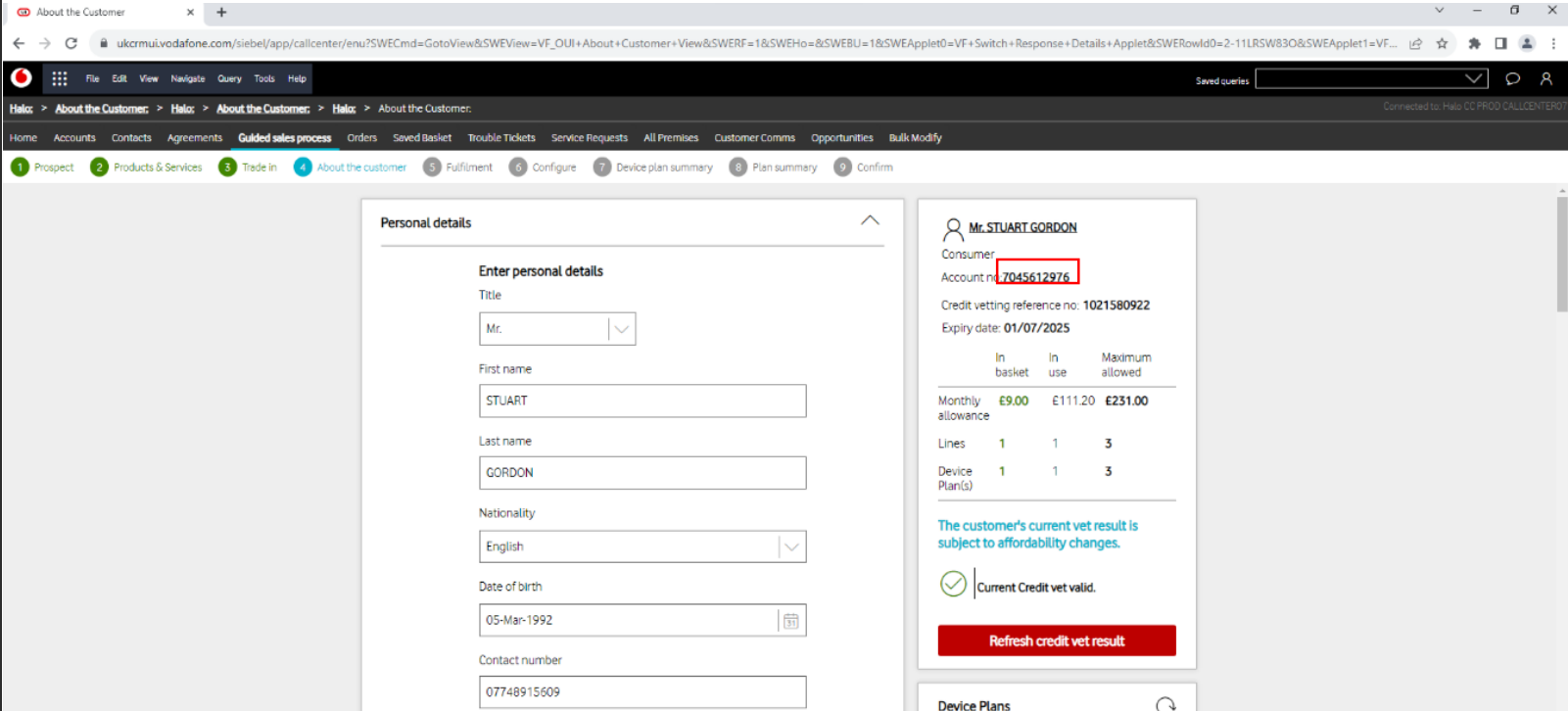The width and height of the screenshot is (1568, 711).
Task: Click the browser back arrow
Action: point(19,43)
